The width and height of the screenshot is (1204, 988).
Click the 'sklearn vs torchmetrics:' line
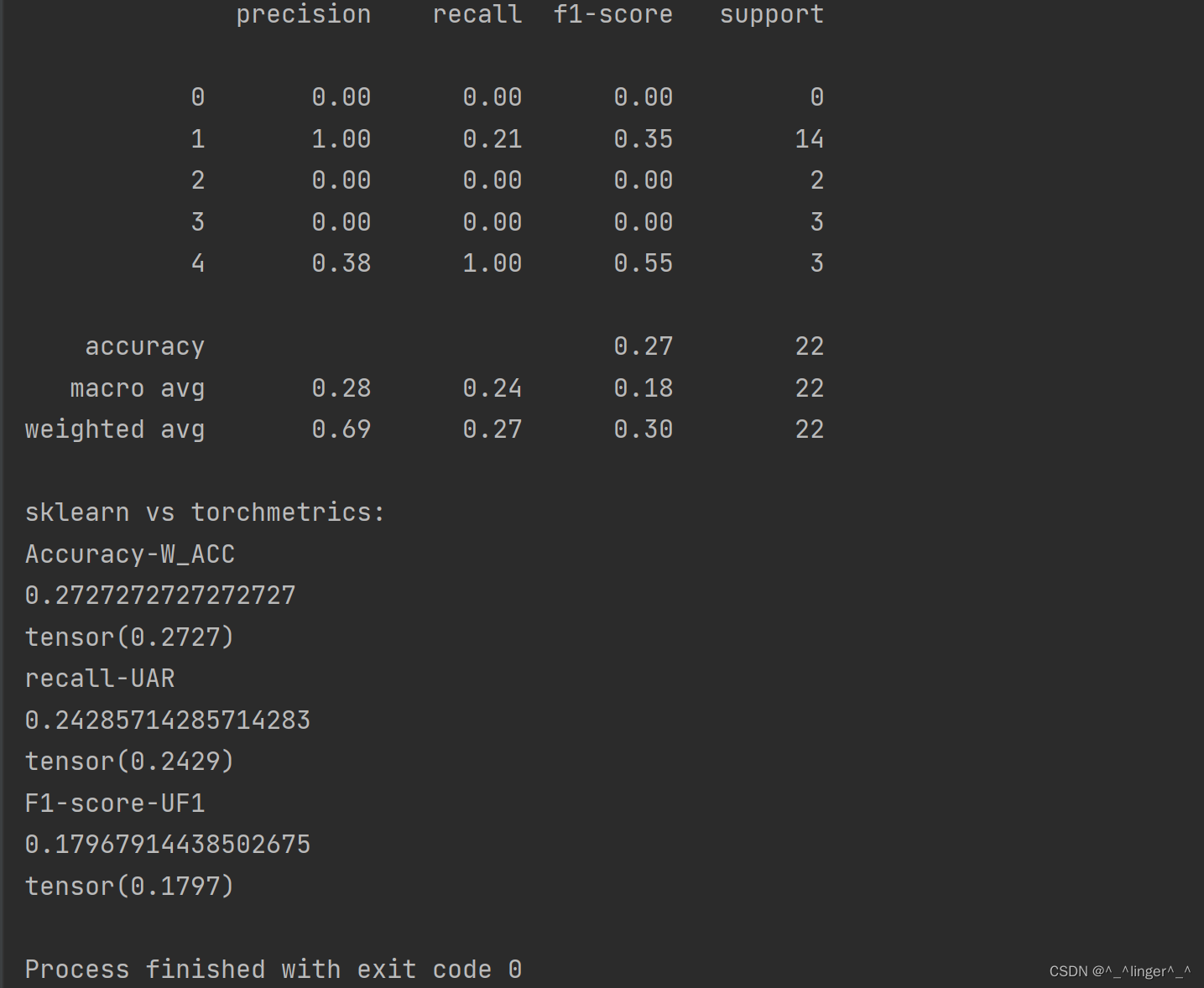(205, 512)
